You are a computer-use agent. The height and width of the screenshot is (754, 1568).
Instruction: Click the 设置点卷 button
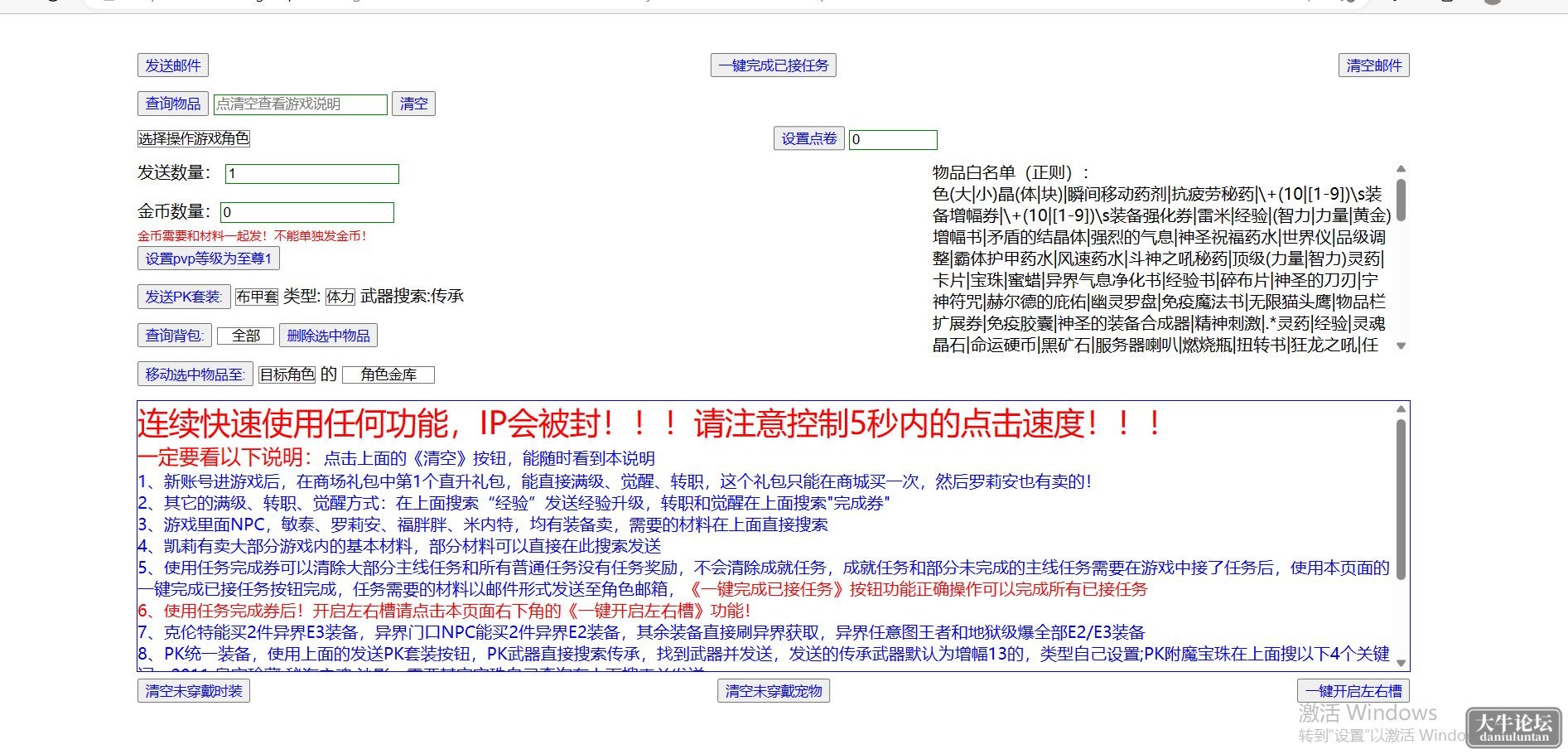click(809, 138)
